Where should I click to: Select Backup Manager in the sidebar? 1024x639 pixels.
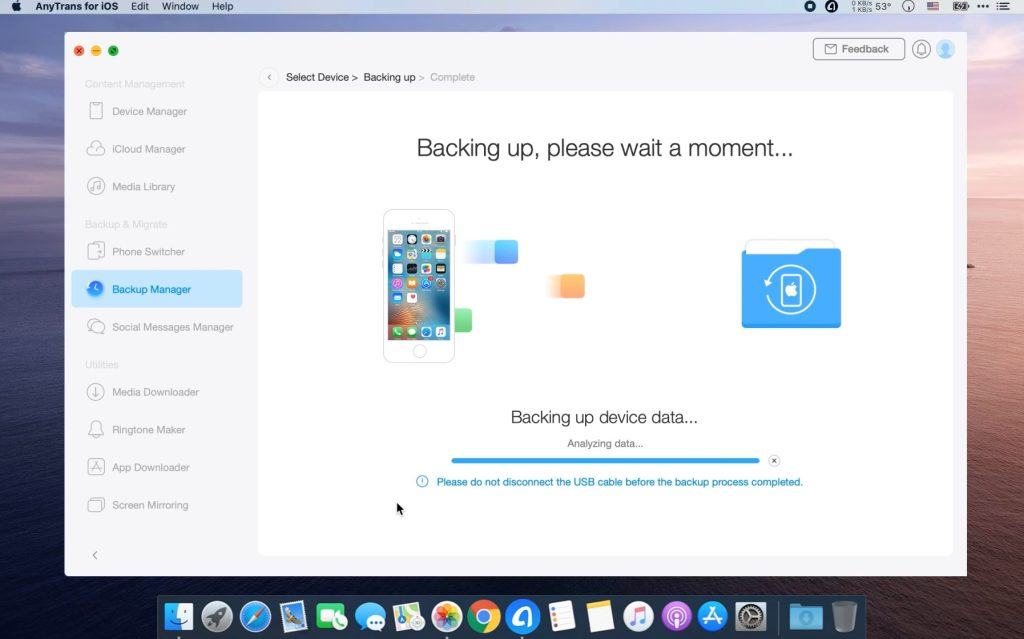(157, 289)
